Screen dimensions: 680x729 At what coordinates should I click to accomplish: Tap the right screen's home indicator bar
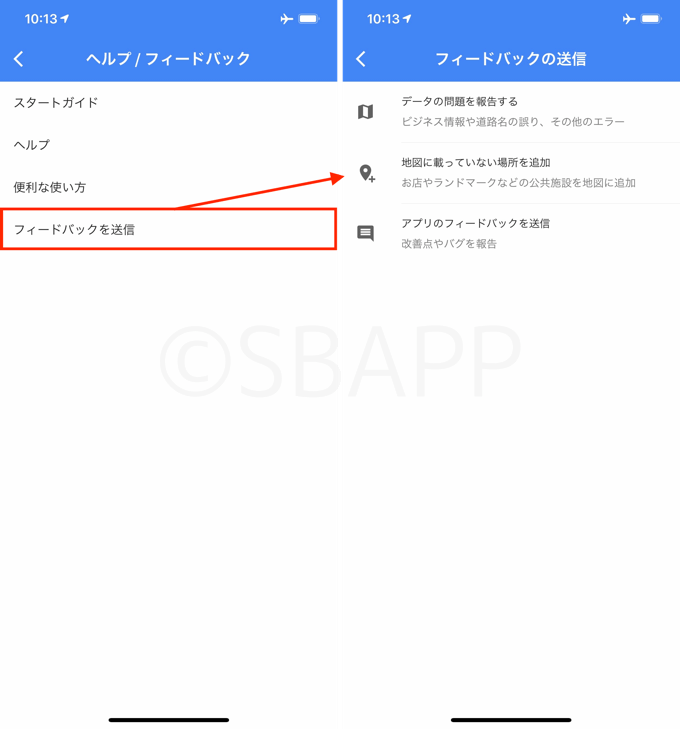click(x=511, y=720)
